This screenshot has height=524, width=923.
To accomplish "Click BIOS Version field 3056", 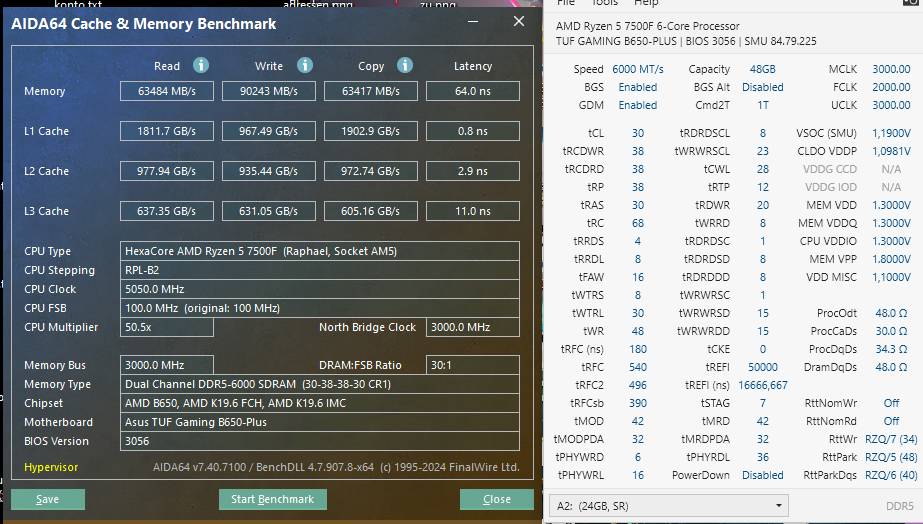I will pyautogui.click(x=320, y=441).
